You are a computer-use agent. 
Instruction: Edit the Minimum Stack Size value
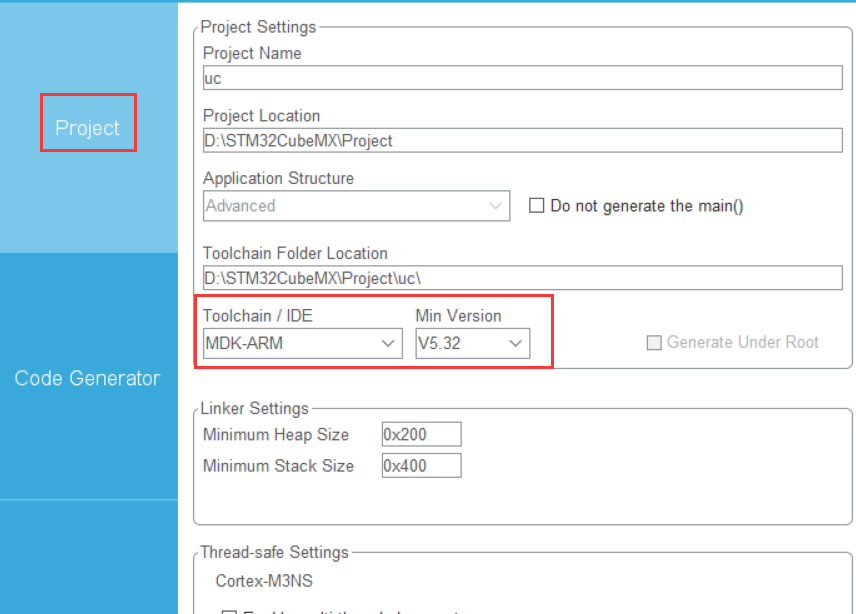[x=421, y=466]
